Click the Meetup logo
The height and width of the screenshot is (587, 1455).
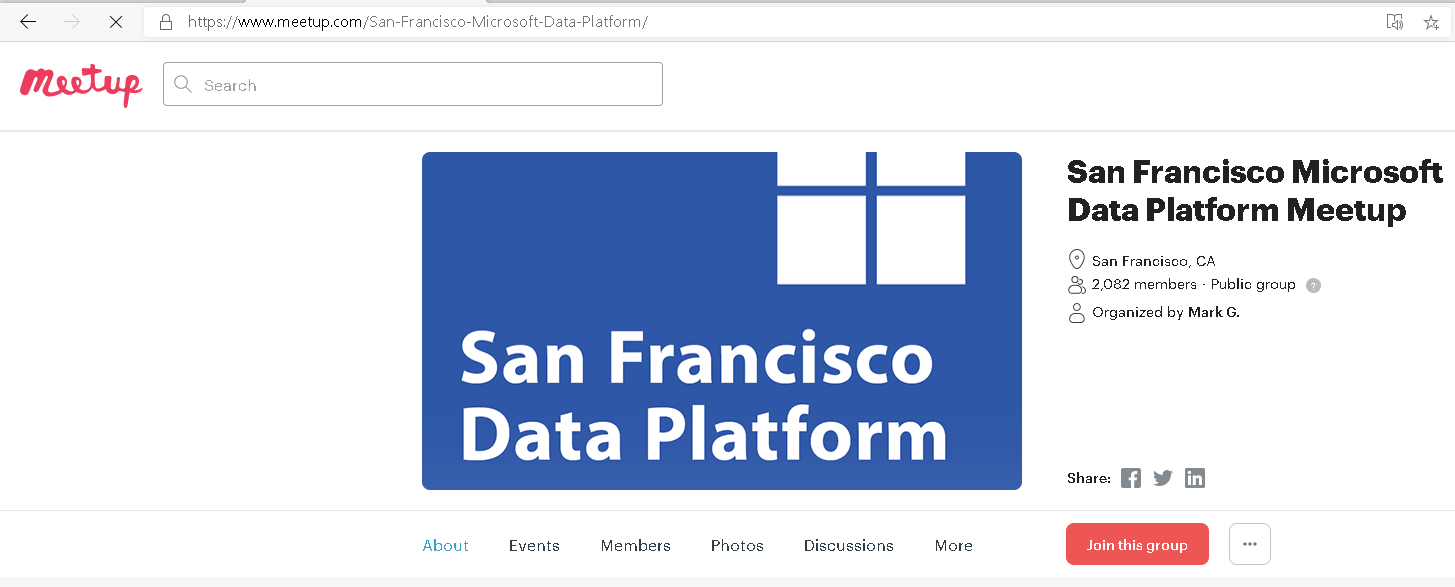(x=81, y=85)
